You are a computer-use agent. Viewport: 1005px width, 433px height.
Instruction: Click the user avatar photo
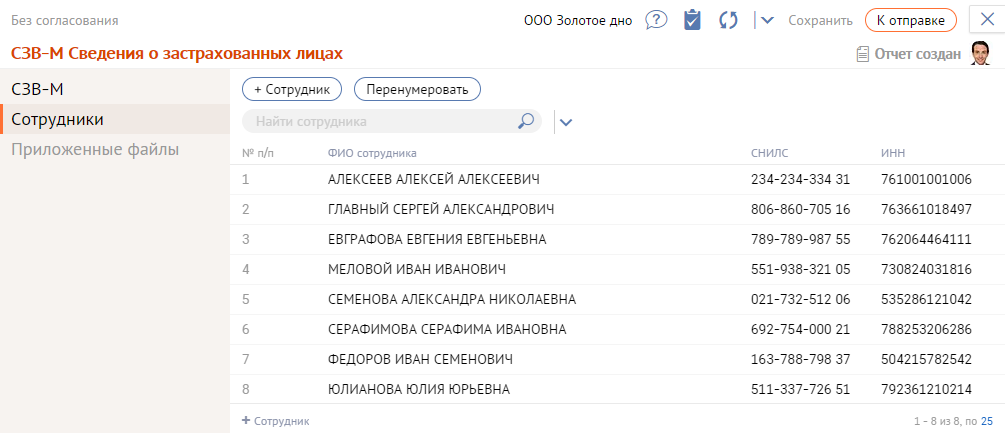click(x=981, y=54)
